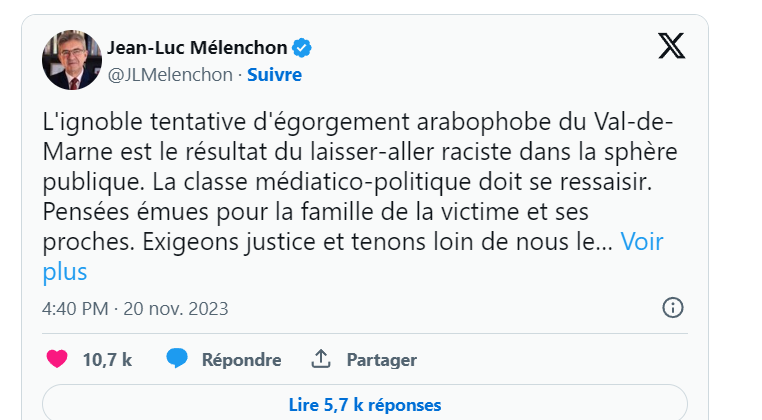Click the blue verified badge

pyautogui.click(x=300, y=48)
